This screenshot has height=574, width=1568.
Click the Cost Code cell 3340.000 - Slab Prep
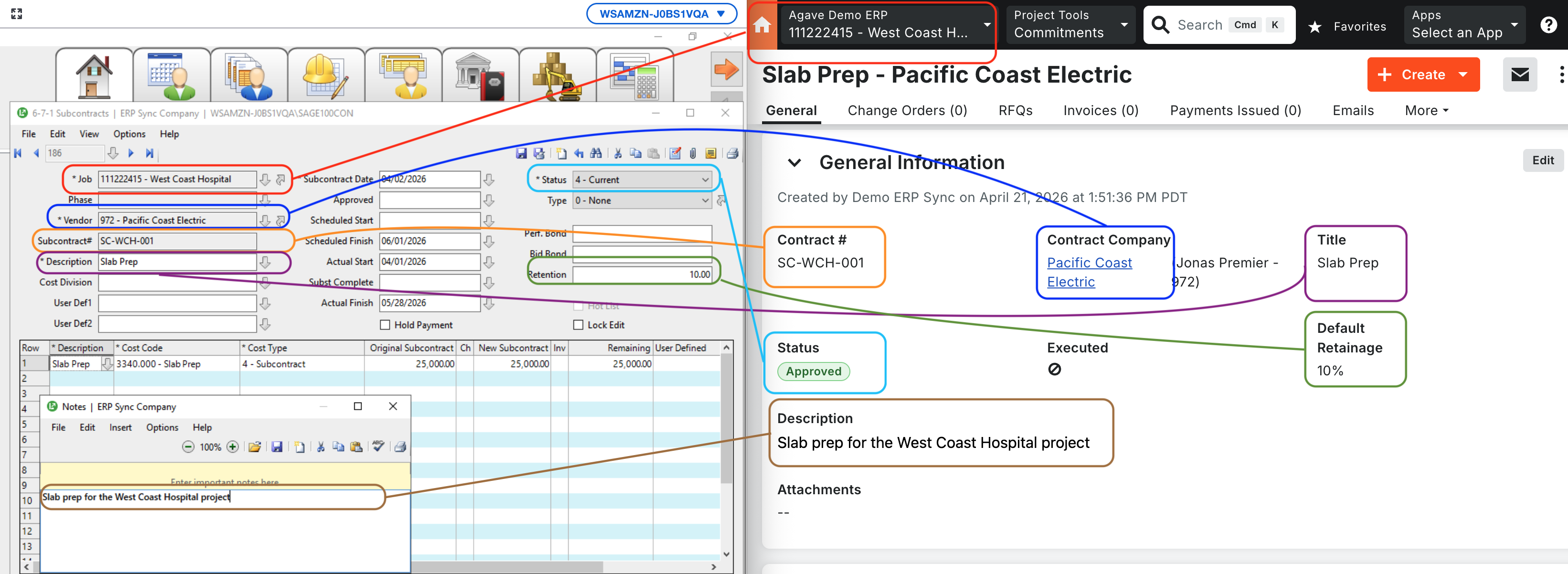(x=177, y=363)
